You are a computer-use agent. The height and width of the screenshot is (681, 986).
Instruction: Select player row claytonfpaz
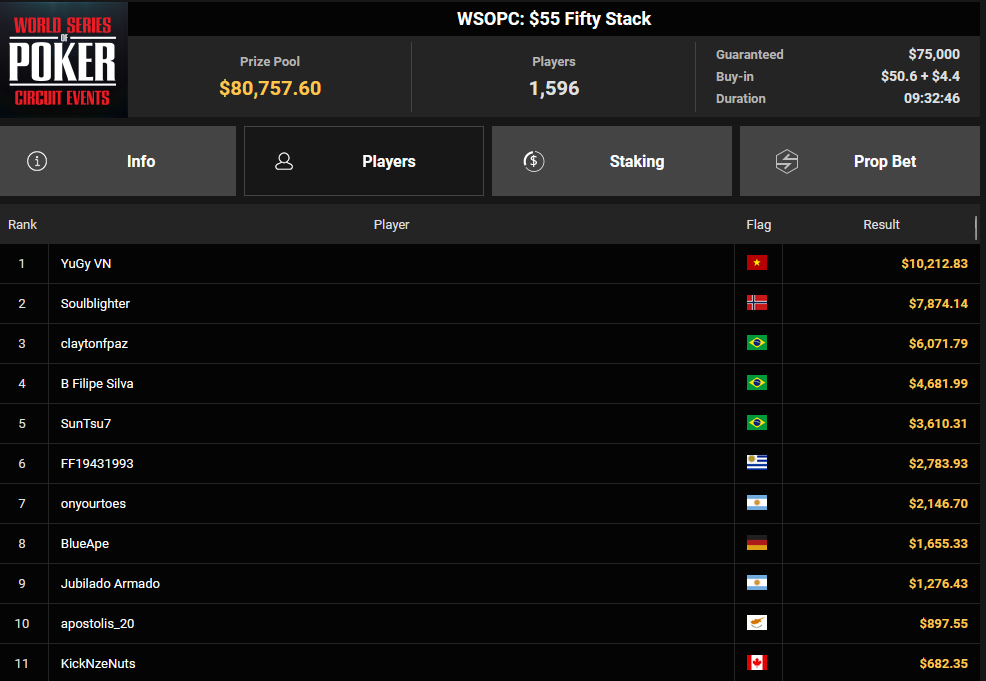pos(490,343)
